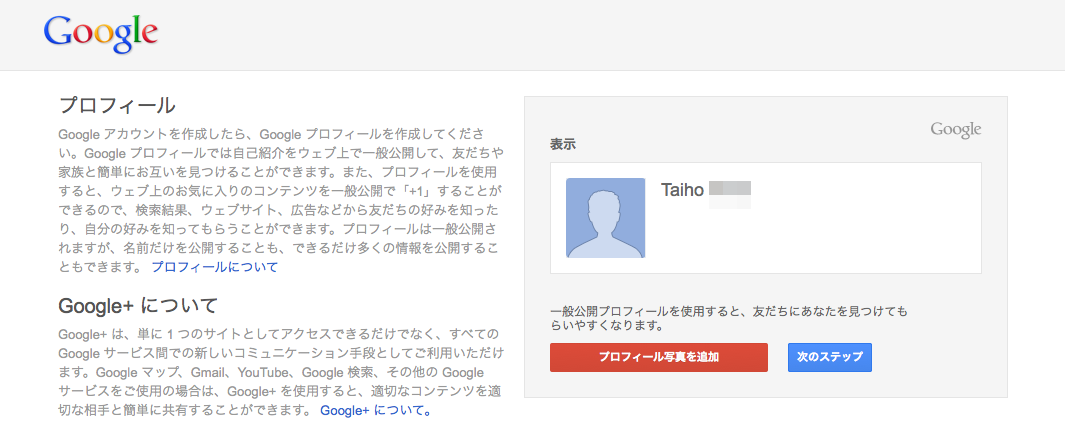Click the small gray Google logo
This screenshot has height=445, width=1065.
[x=955, y=129]
